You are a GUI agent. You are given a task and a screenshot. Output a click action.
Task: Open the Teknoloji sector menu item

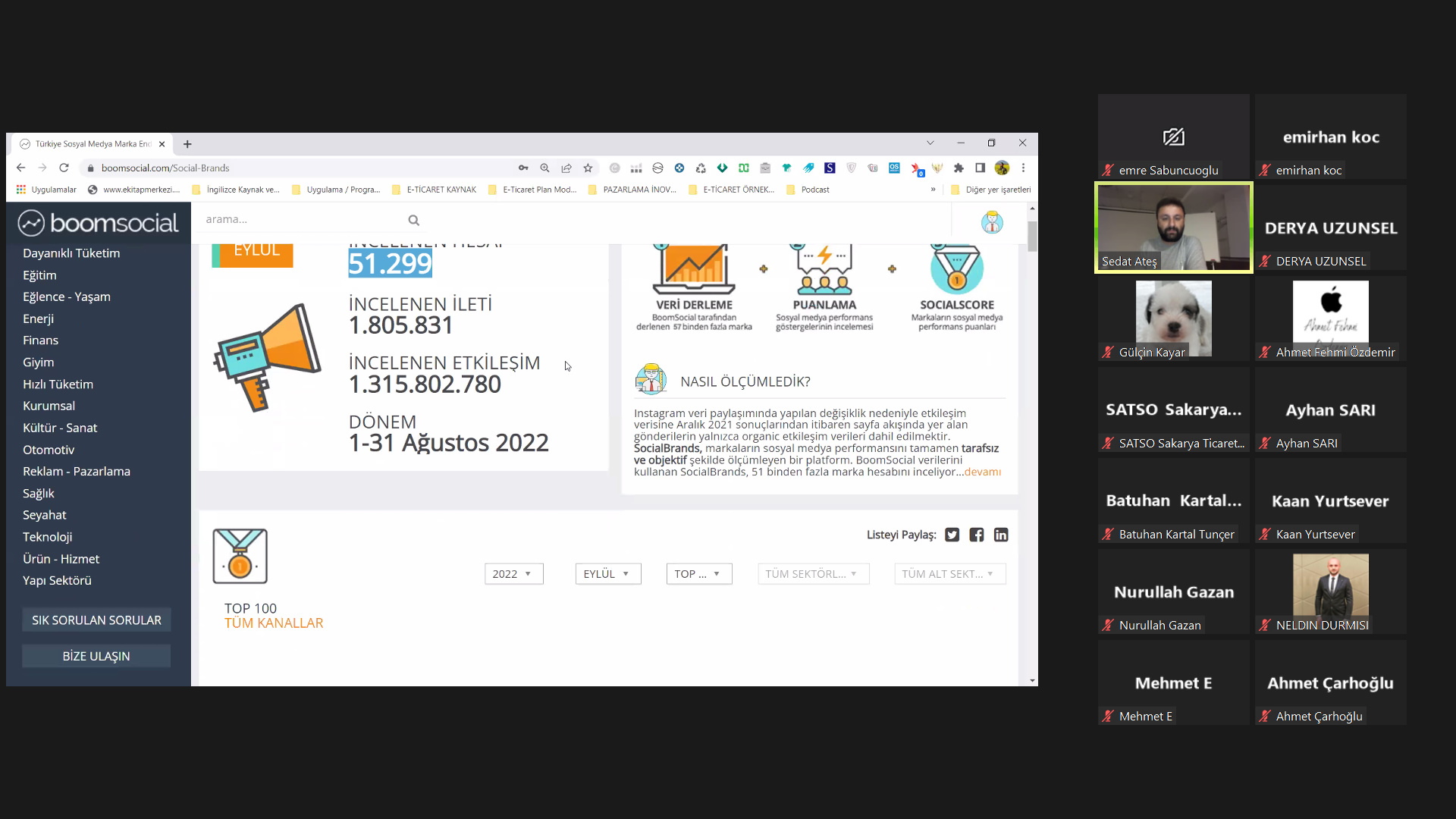click(x=48, y=537)
